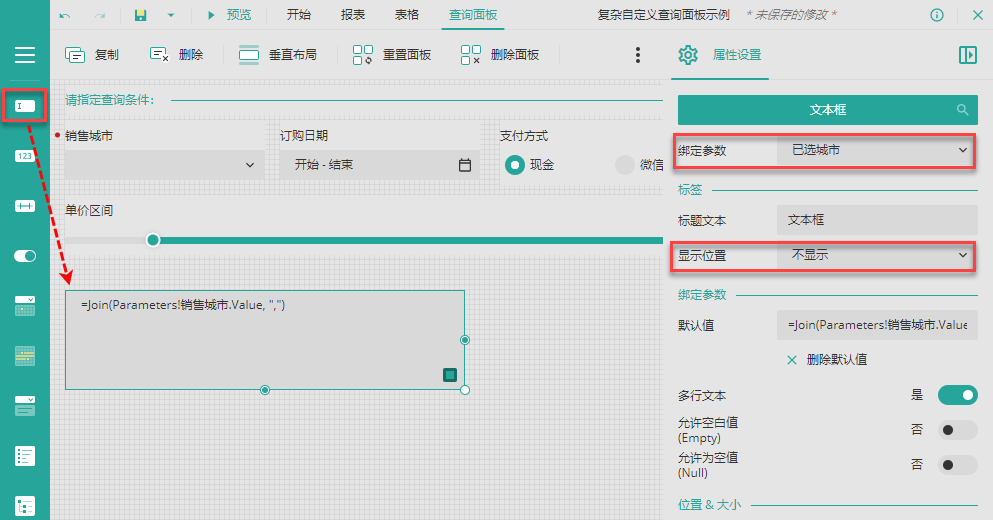
Task: Open the hamburger menu
Action: [x=25, y=55]
